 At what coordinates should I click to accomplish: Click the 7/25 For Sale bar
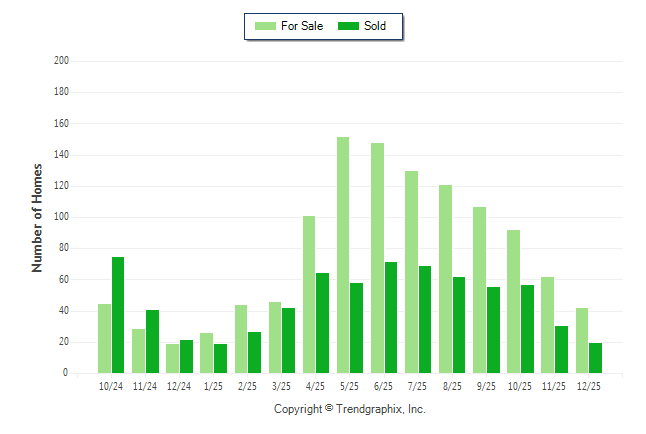(x=411, y=272)
